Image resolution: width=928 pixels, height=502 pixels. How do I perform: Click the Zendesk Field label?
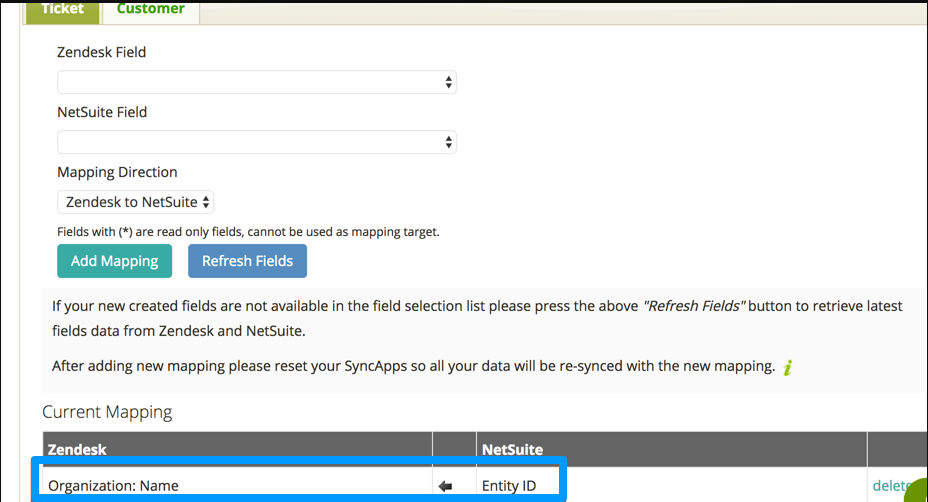pyautogui.click(x=102, y=52)
